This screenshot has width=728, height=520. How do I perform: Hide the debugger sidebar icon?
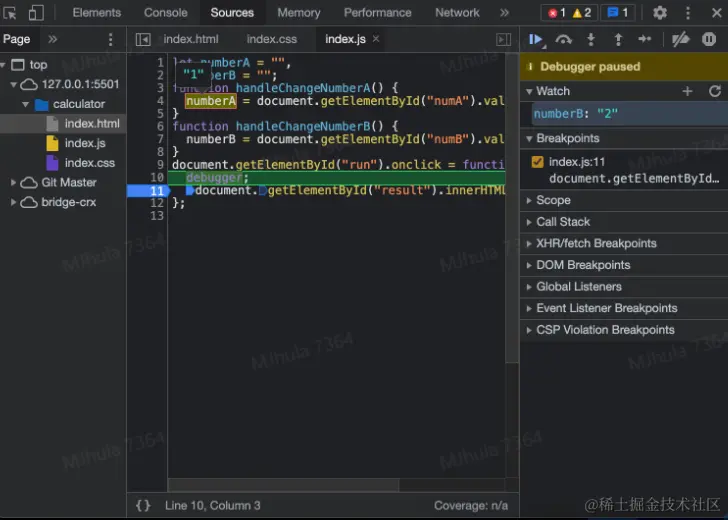point(503,39)
